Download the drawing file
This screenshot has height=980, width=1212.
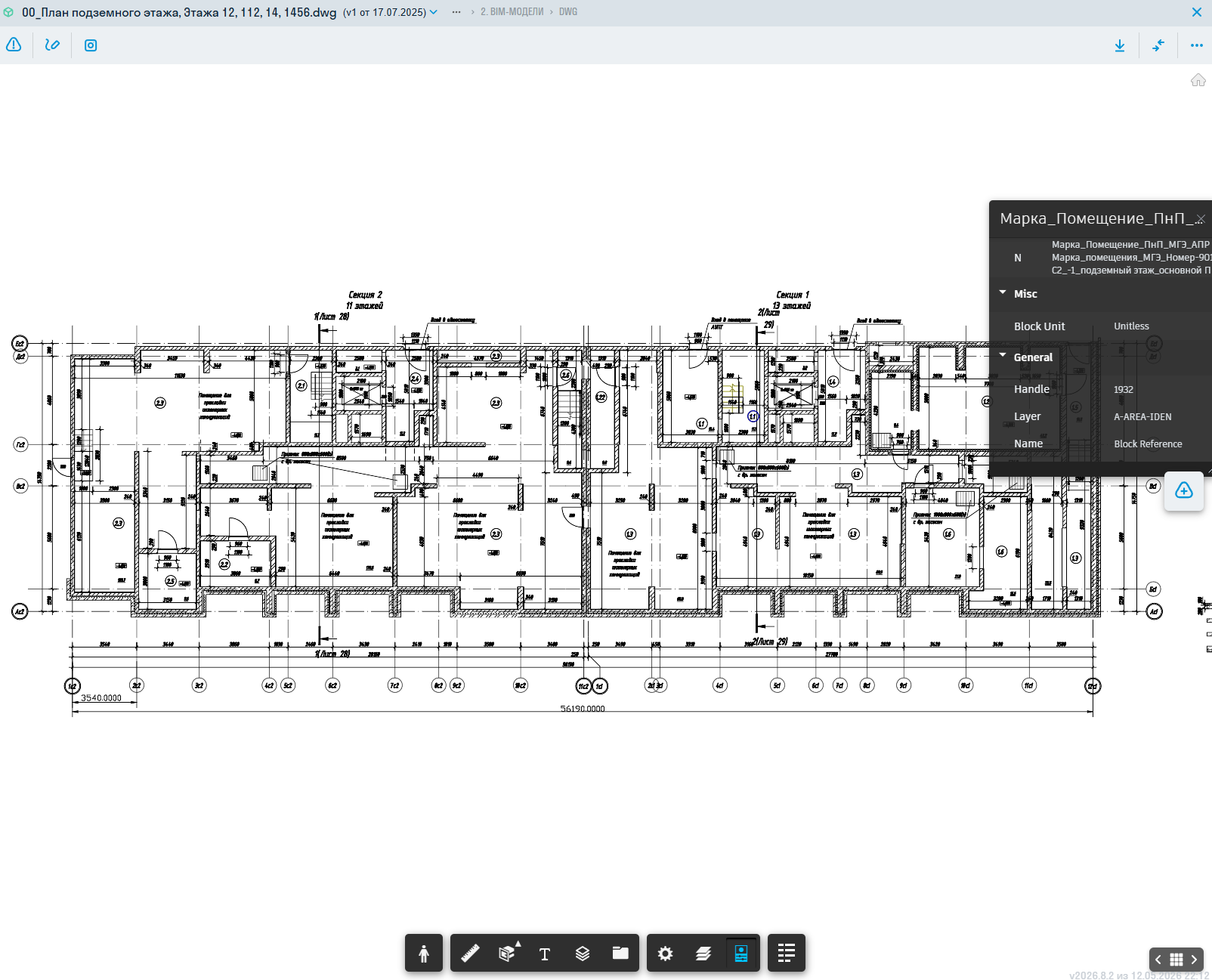coord(1120,45)
